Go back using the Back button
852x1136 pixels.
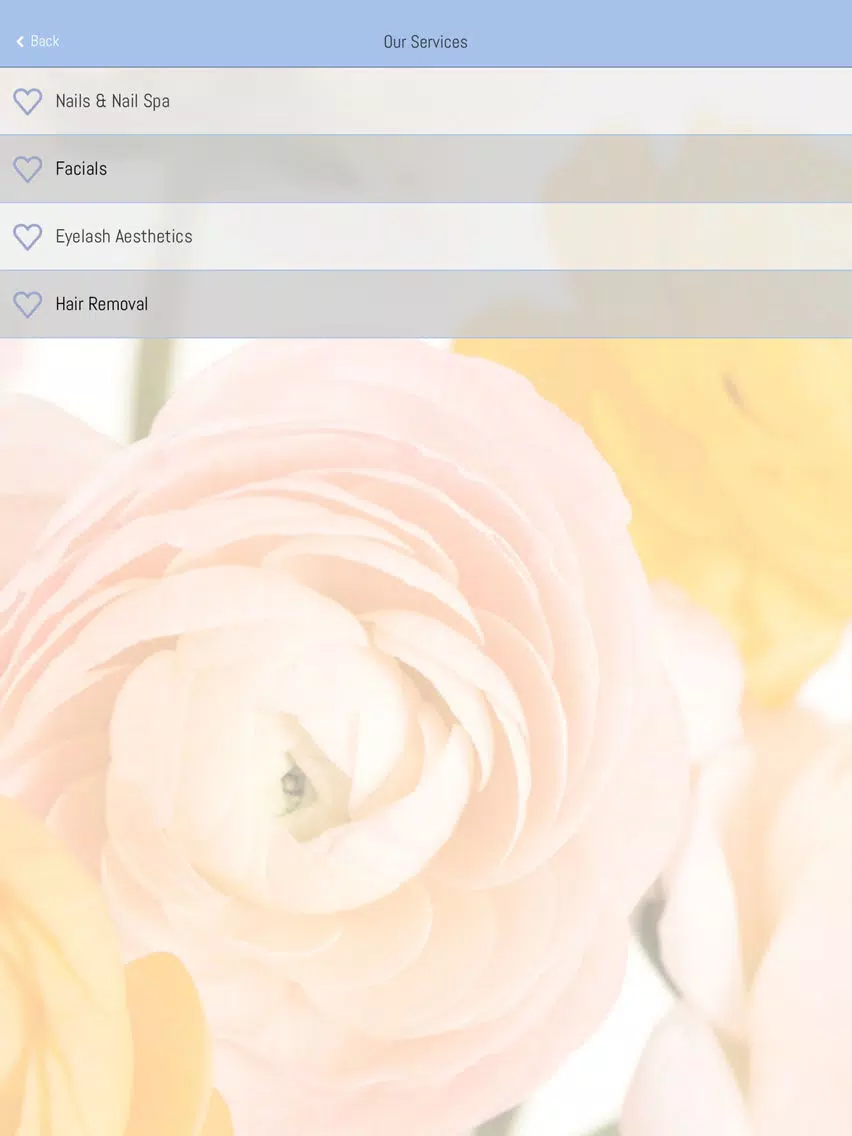coord(38,41)
